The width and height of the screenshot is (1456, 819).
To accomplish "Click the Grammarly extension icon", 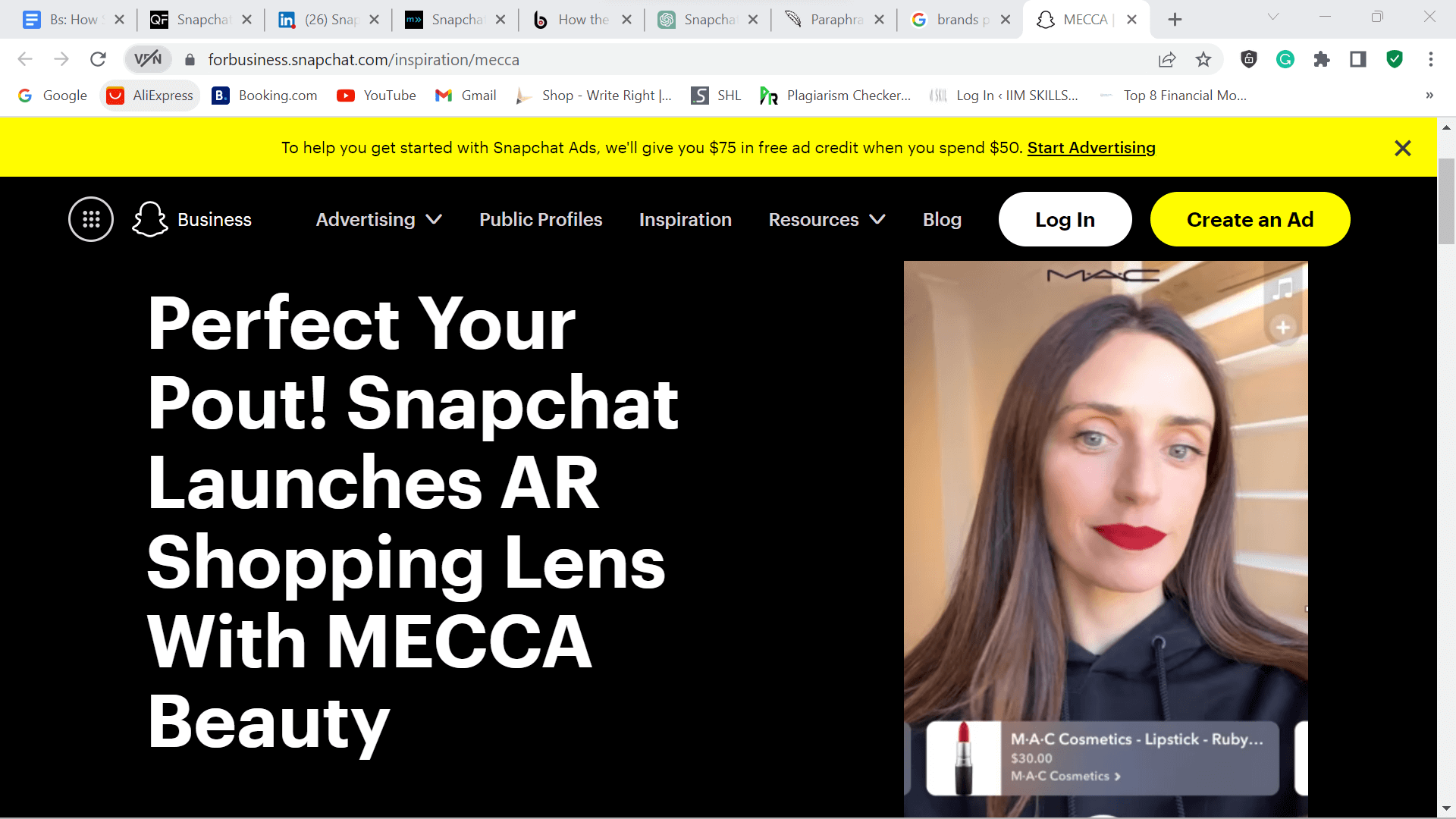I will click(x=1285, y=59).
